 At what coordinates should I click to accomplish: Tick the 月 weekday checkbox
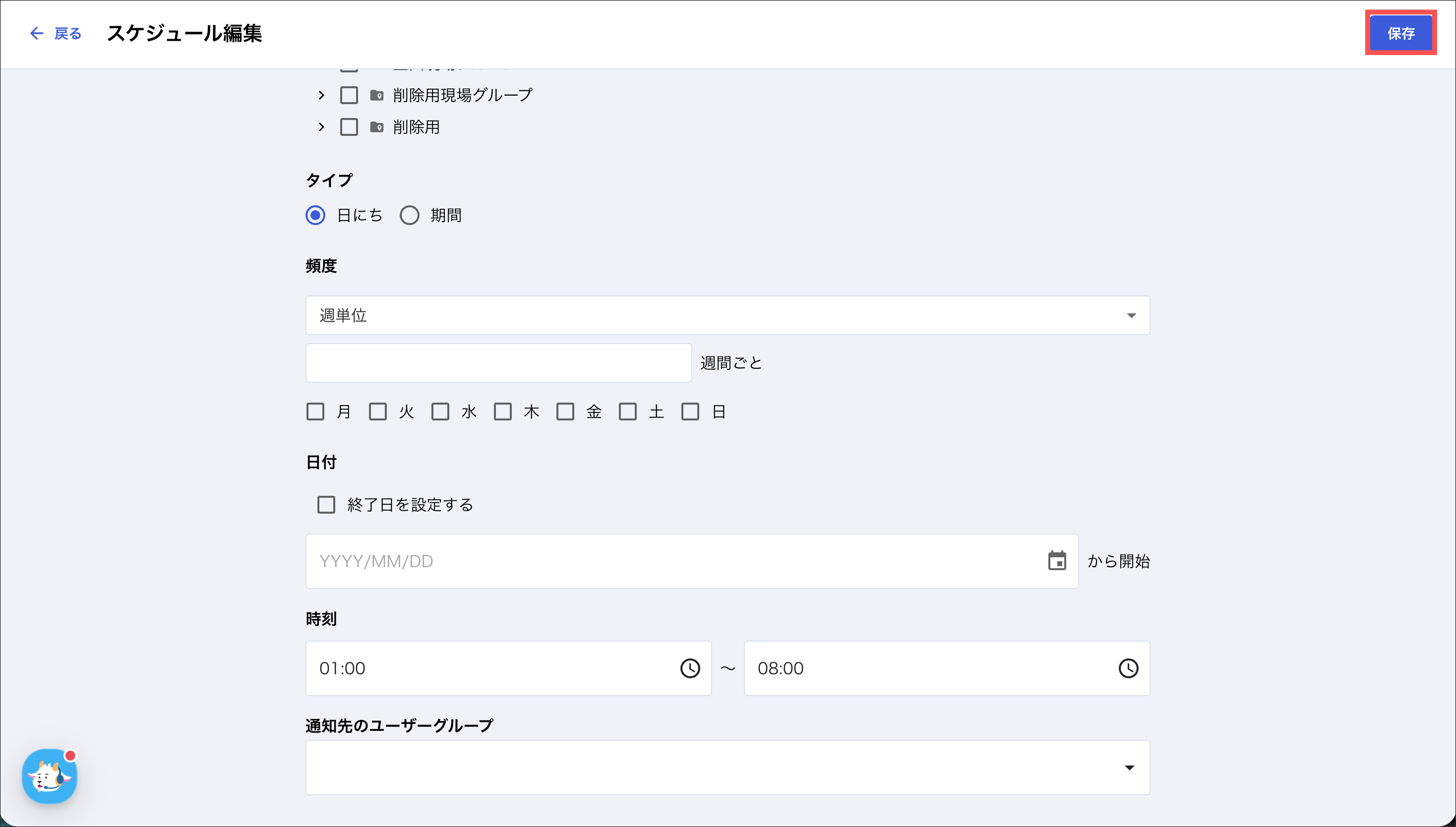click(315, 412)
